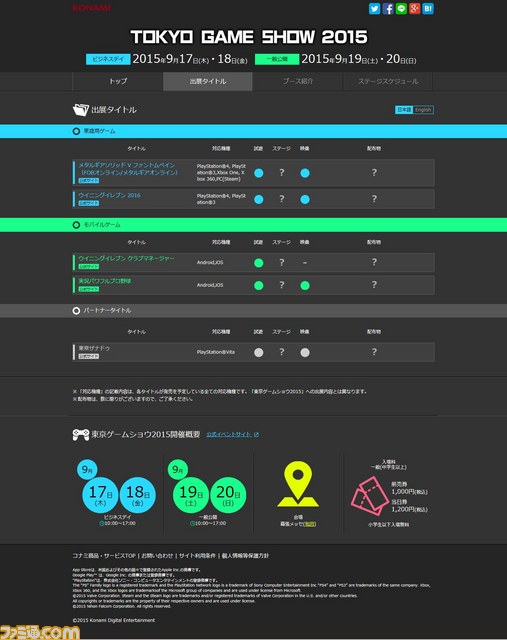The image size is (507, 640).
Task: Bookmark with the Hatena B! icon
Action: click(x=428, y=9)
